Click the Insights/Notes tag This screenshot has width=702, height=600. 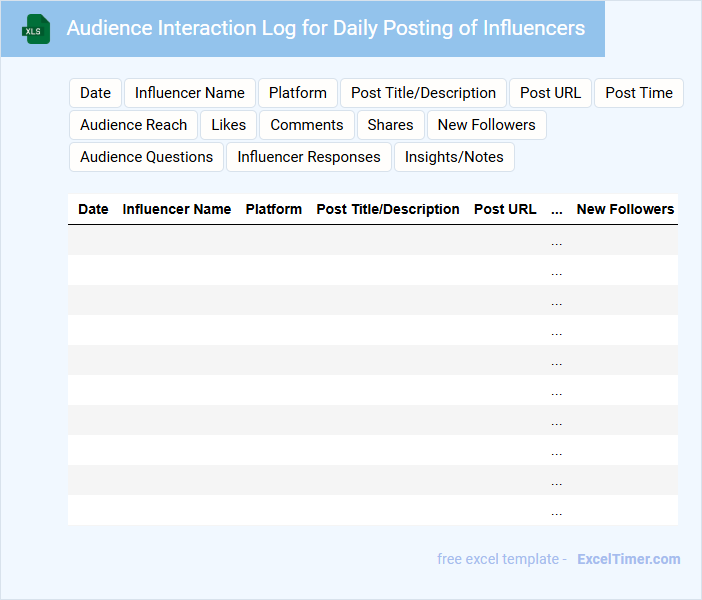(454, 157)
